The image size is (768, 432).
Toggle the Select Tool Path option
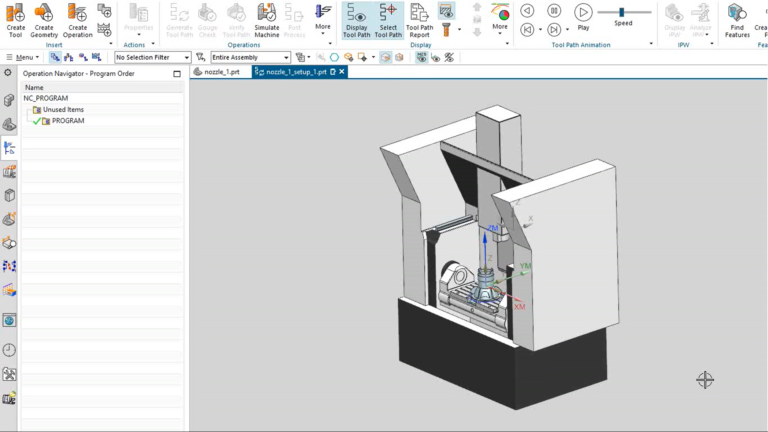coord(388,20)
